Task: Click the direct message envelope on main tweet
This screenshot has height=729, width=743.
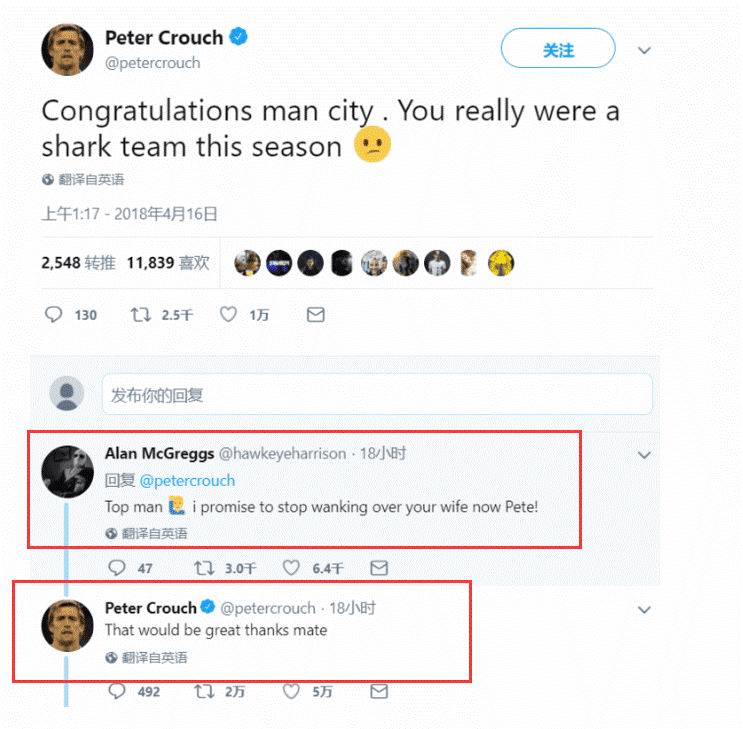Action: (315, 315)
